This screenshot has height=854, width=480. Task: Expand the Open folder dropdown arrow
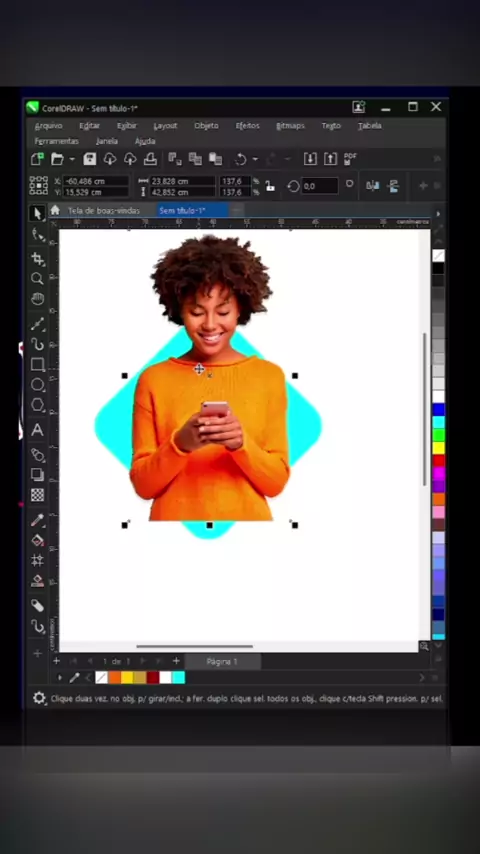72,160
